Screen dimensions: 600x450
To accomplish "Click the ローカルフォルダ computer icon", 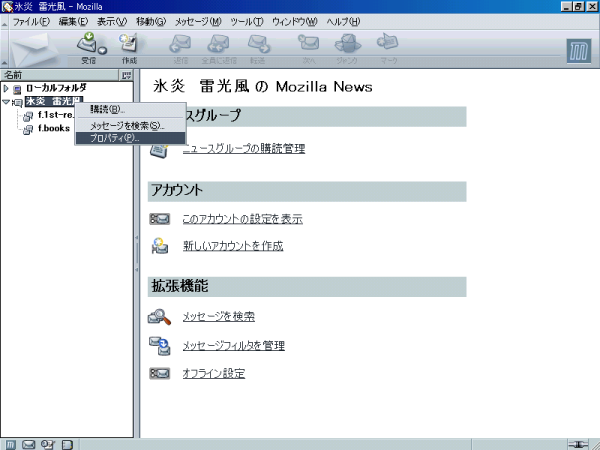I will tap(17, 90).
